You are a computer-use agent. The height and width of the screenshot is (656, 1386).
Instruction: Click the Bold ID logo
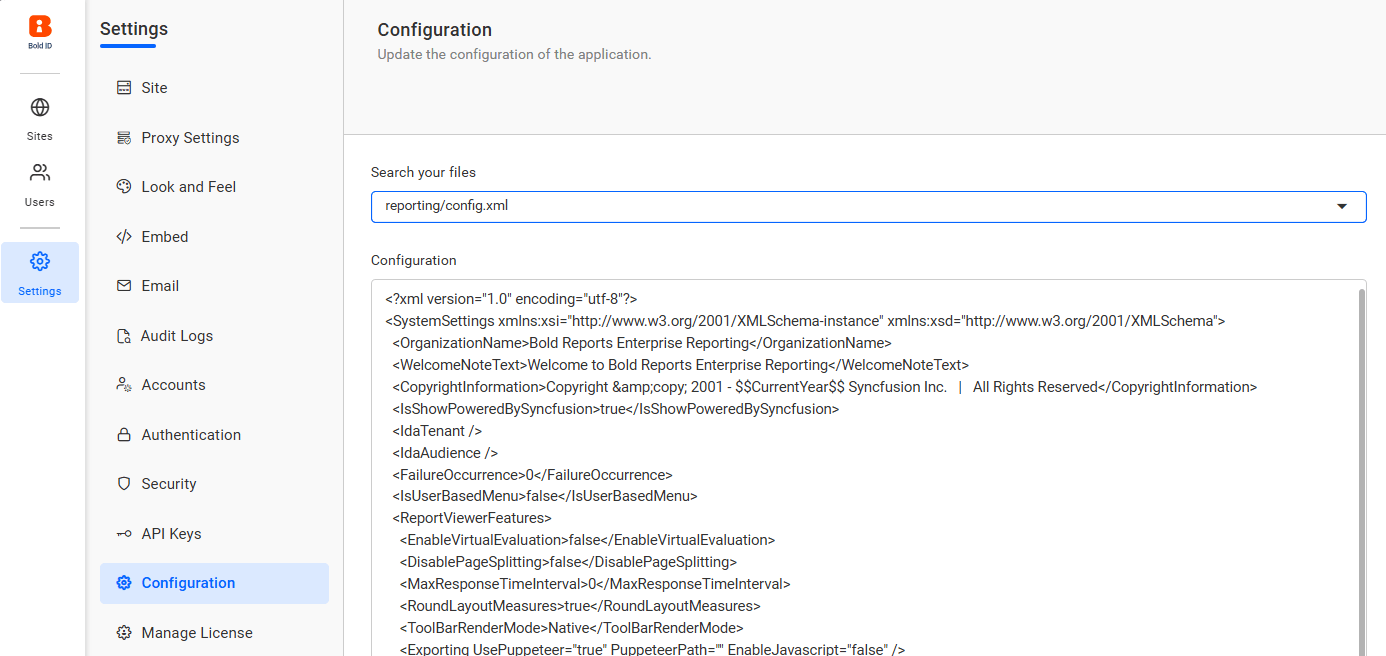point(40,33)
